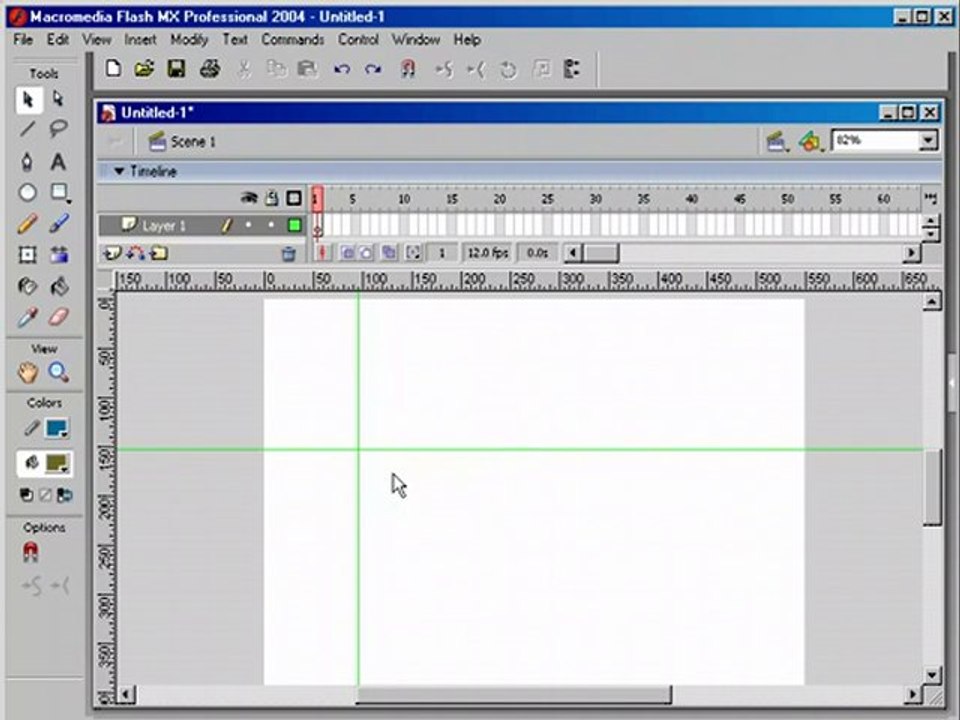Viewport: 960px width, 720px height.
Task: Click the Cut toolbar icon
Action: point(244,69)
